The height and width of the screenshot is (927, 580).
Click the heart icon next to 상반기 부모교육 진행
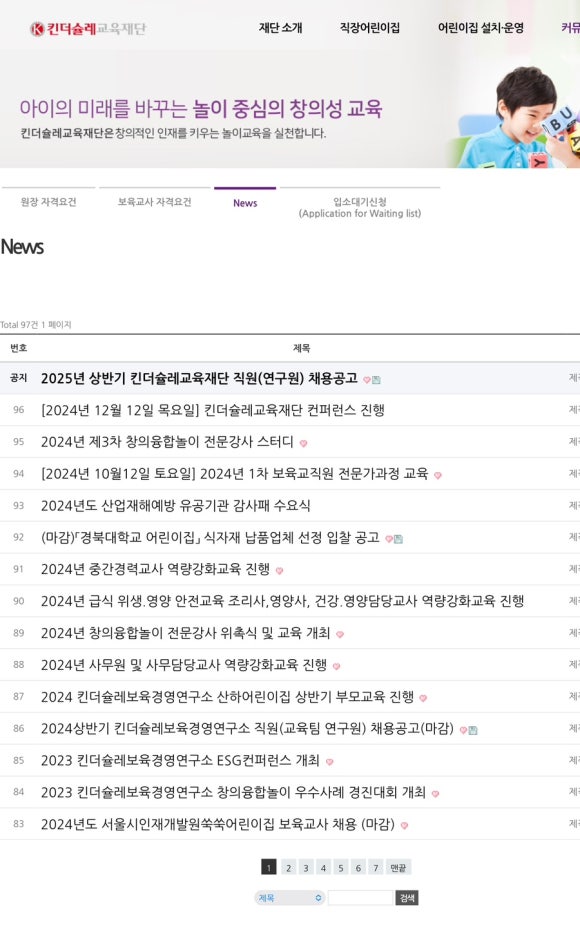coord(423,699)
